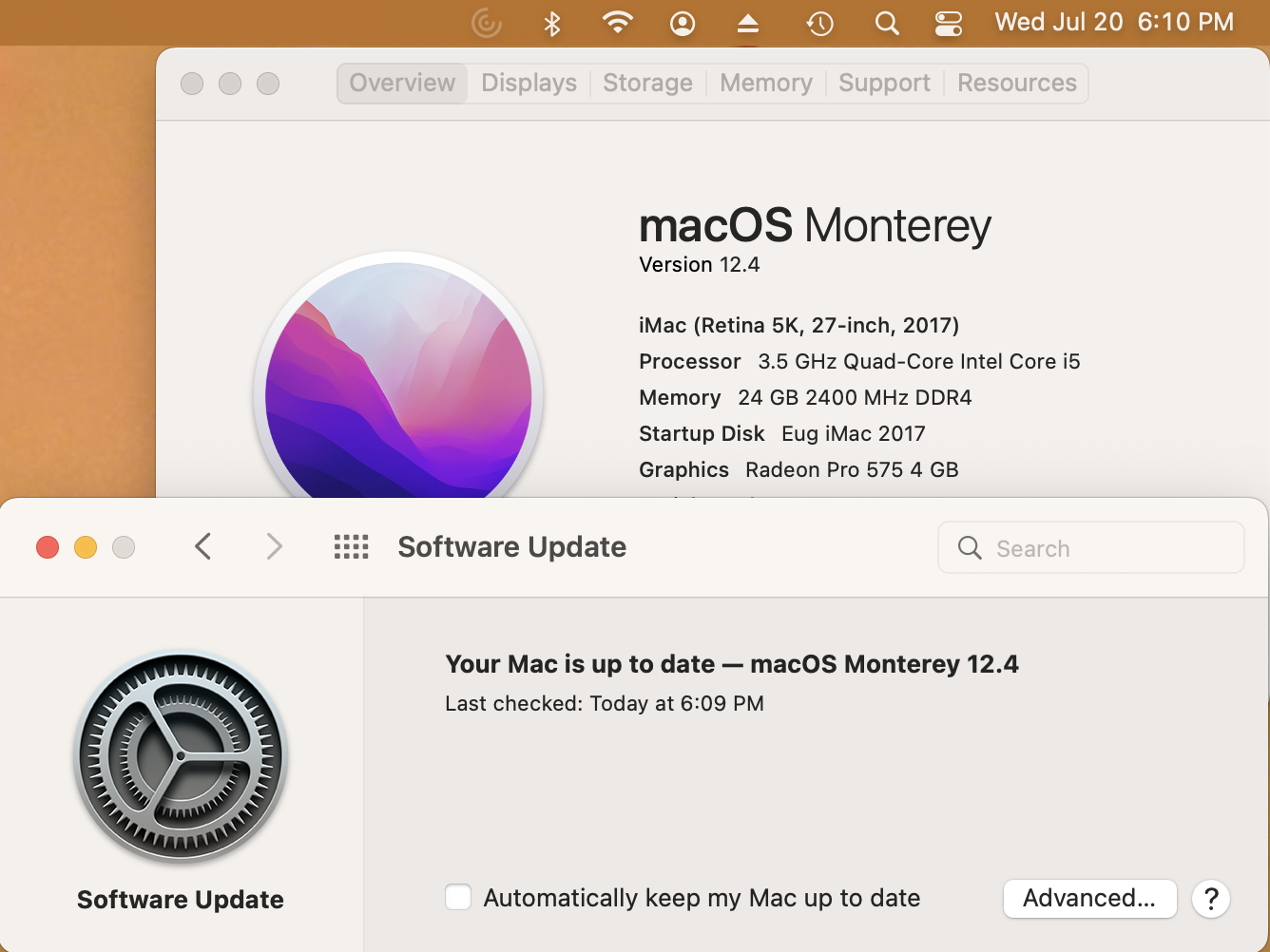
Task: Click the Graphics label
Action: (683, 470)
